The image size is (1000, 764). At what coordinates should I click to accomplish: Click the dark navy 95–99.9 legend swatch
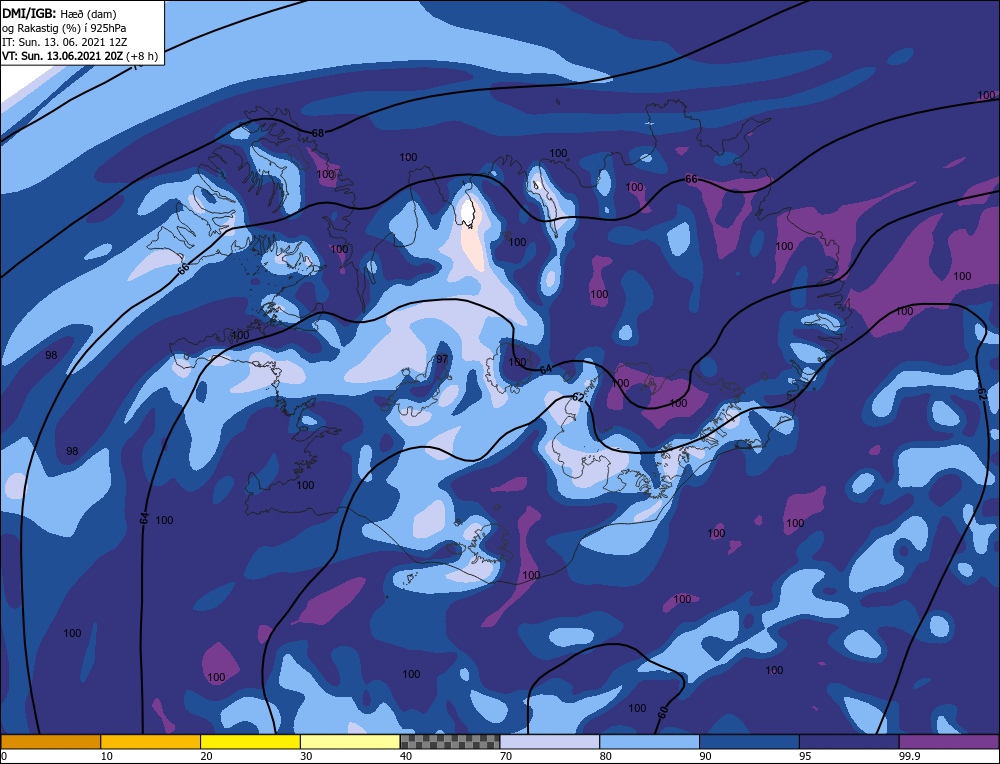point(849,741)
